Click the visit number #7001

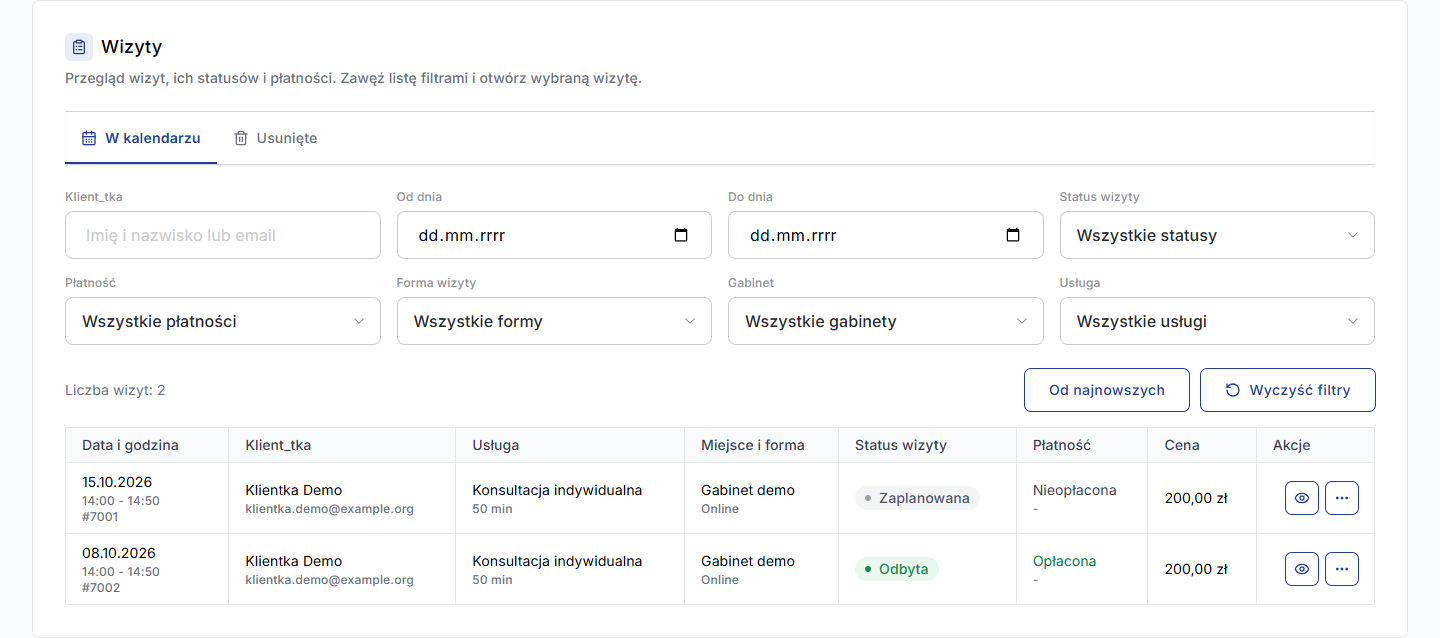pos(100,517)
